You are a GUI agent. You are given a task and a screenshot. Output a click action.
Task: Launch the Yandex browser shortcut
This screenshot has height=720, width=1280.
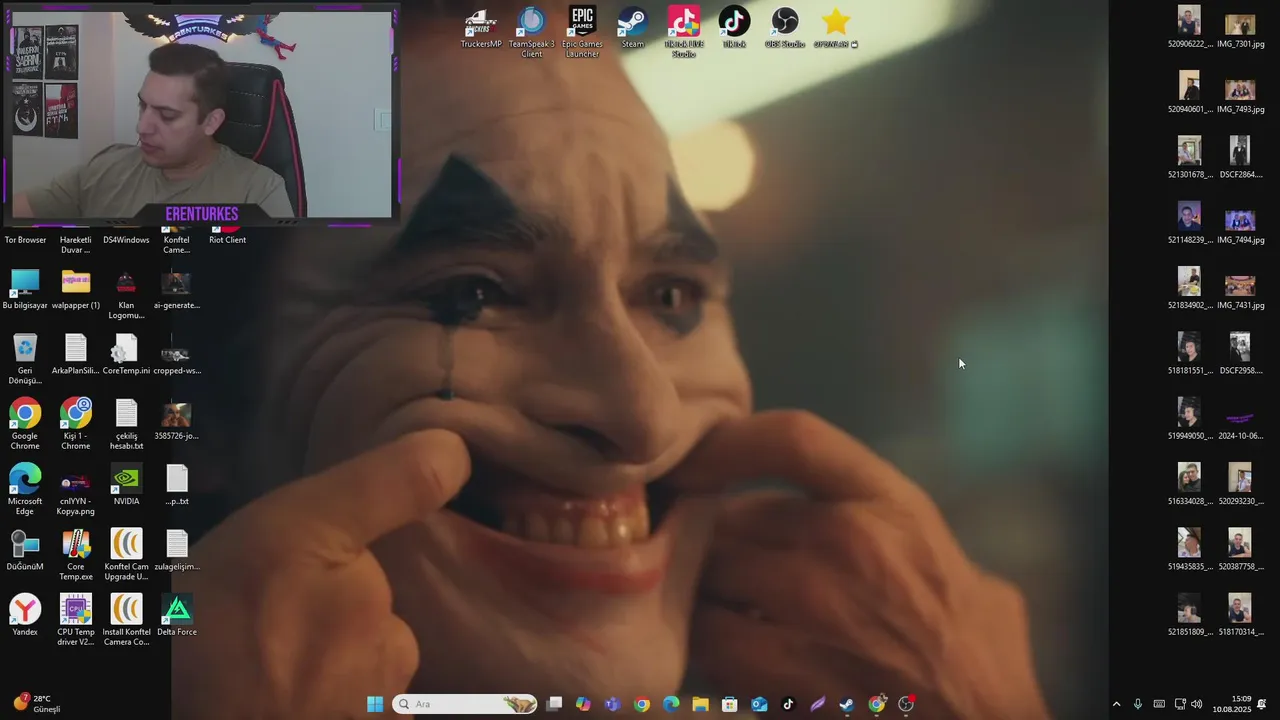25,615
